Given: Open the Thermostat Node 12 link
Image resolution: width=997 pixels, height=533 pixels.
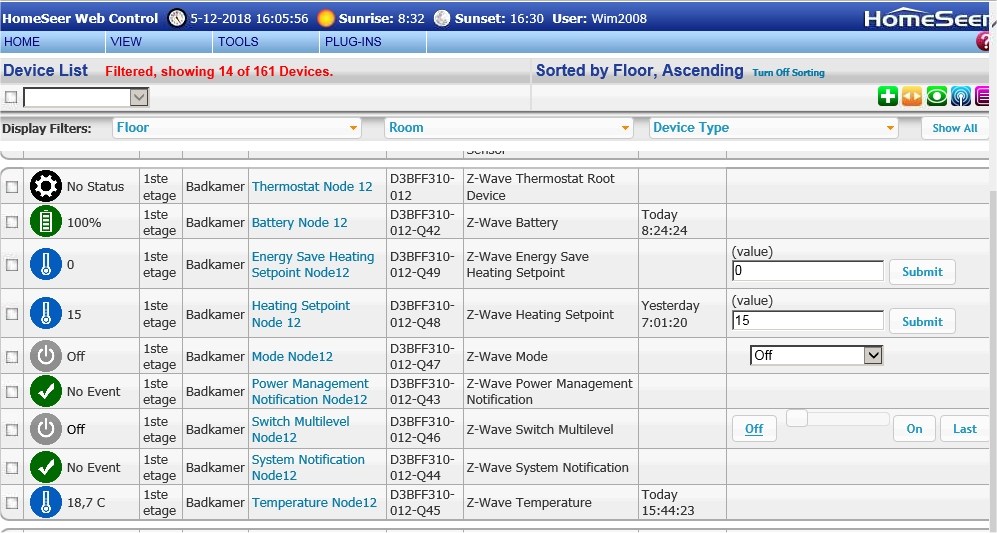Looking at the screenshot, I should (312, 186).
